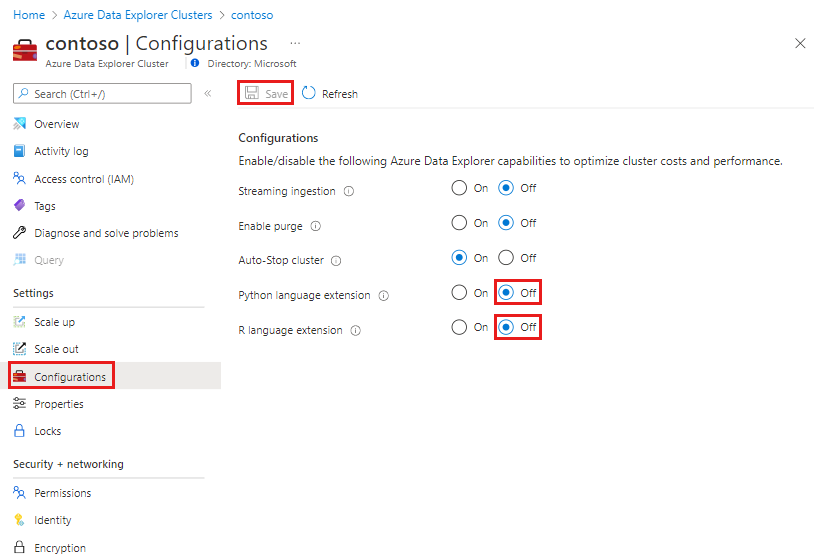The image size is (820, 560).
Task: Open the Activity log page
Action: [61, 151]
